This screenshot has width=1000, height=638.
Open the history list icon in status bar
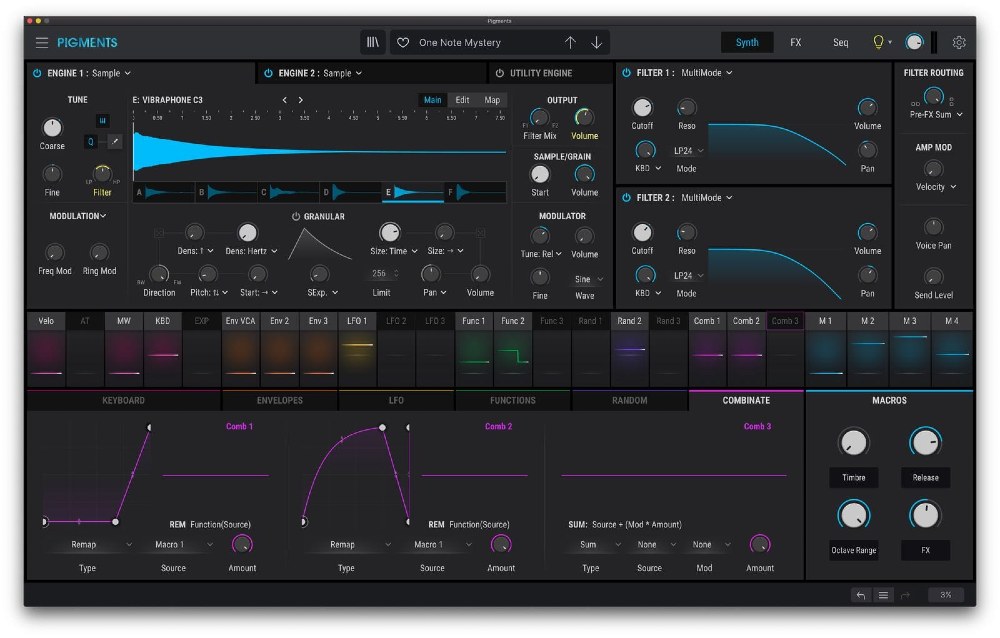[883, 594]
